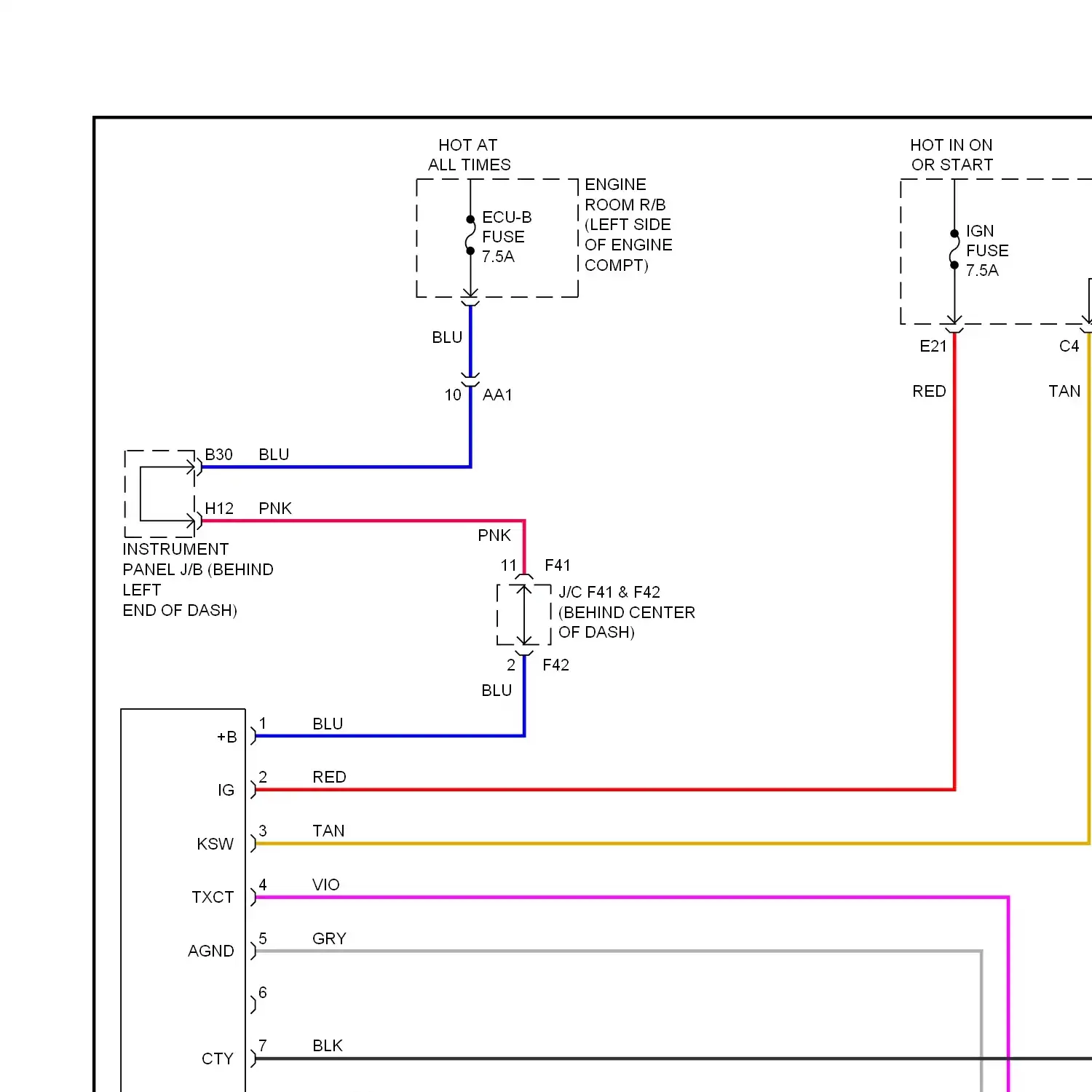Screen dimensions: 1092x1092
Task: Select the TXCT terminal label
Action: (213, 898)
